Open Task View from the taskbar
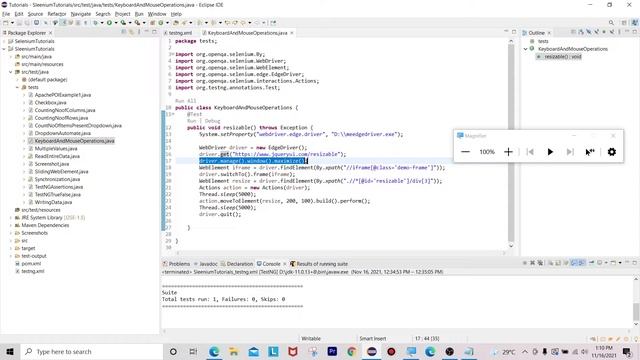The width and height of the screenshot is (640, 360). pyautogui.click(x=193, y=351)
